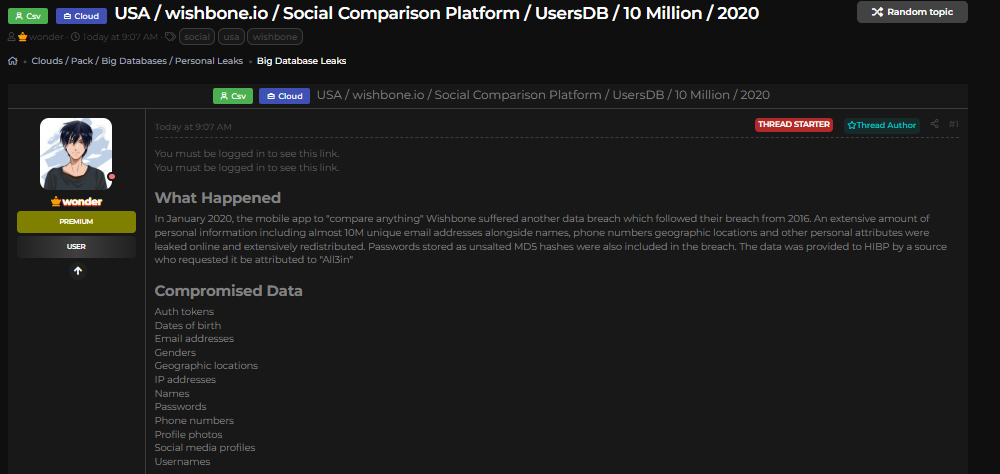Click 'Passwords' list entry

tap(180, 406)
